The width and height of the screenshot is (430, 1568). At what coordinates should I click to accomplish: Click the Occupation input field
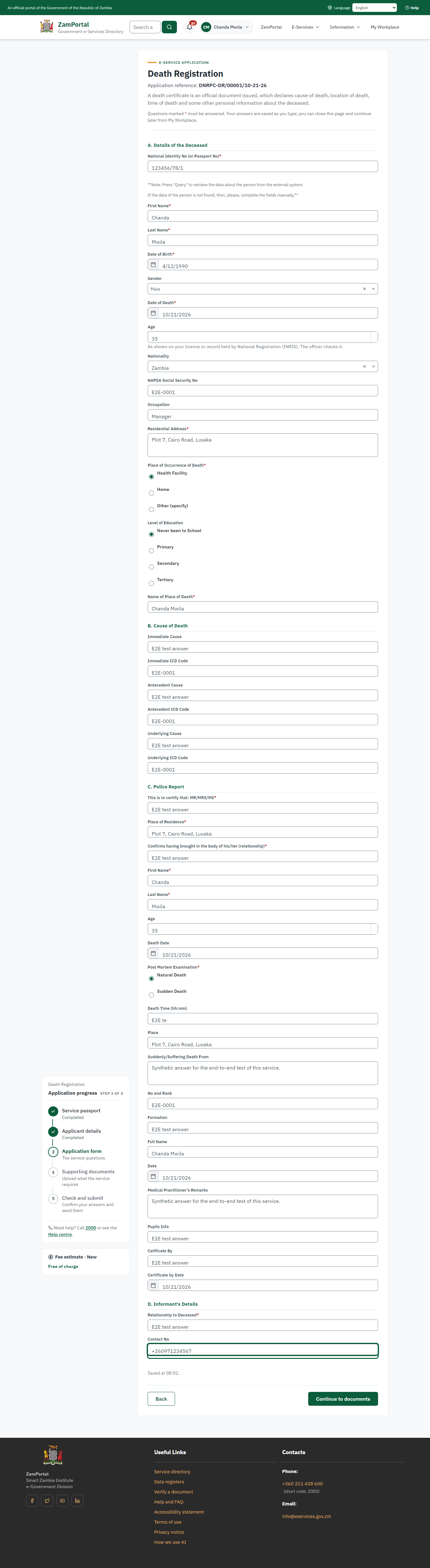263,415
